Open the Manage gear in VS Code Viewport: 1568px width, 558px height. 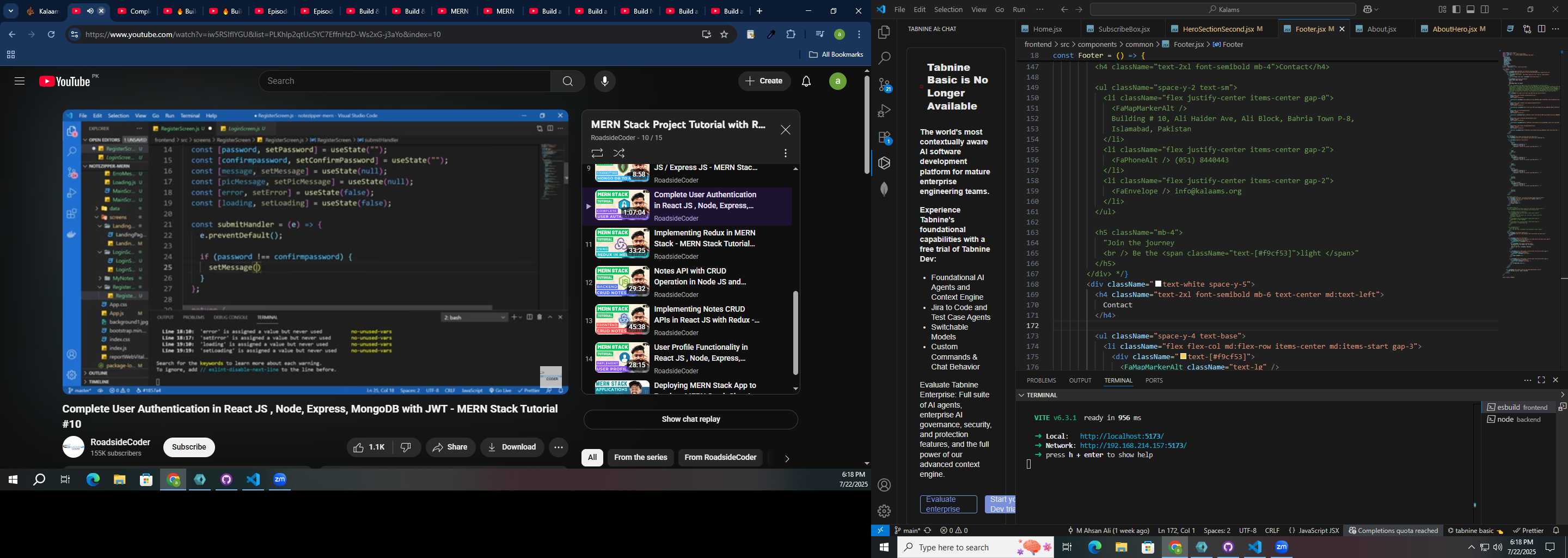click(884, 511)
